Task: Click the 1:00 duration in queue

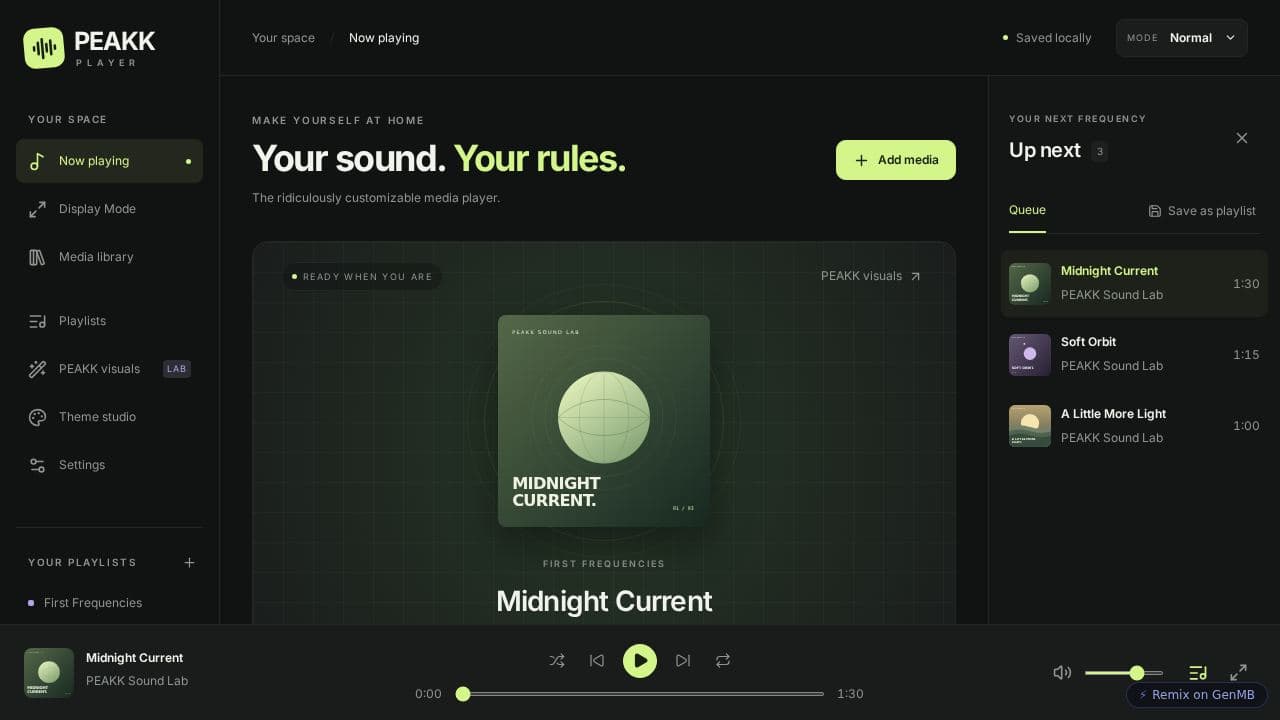Action: [x=1246, y=426]
